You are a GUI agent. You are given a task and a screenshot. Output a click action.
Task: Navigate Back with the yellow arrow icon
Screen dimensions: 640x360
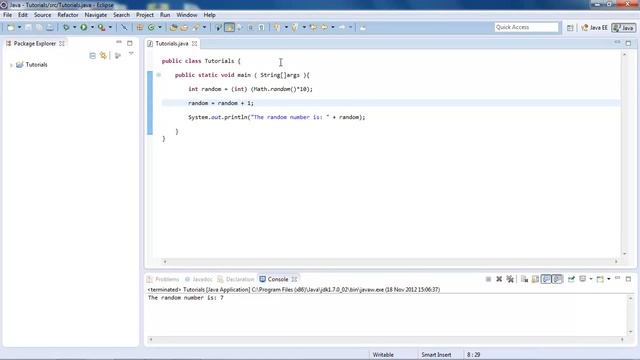click(324, 27)
